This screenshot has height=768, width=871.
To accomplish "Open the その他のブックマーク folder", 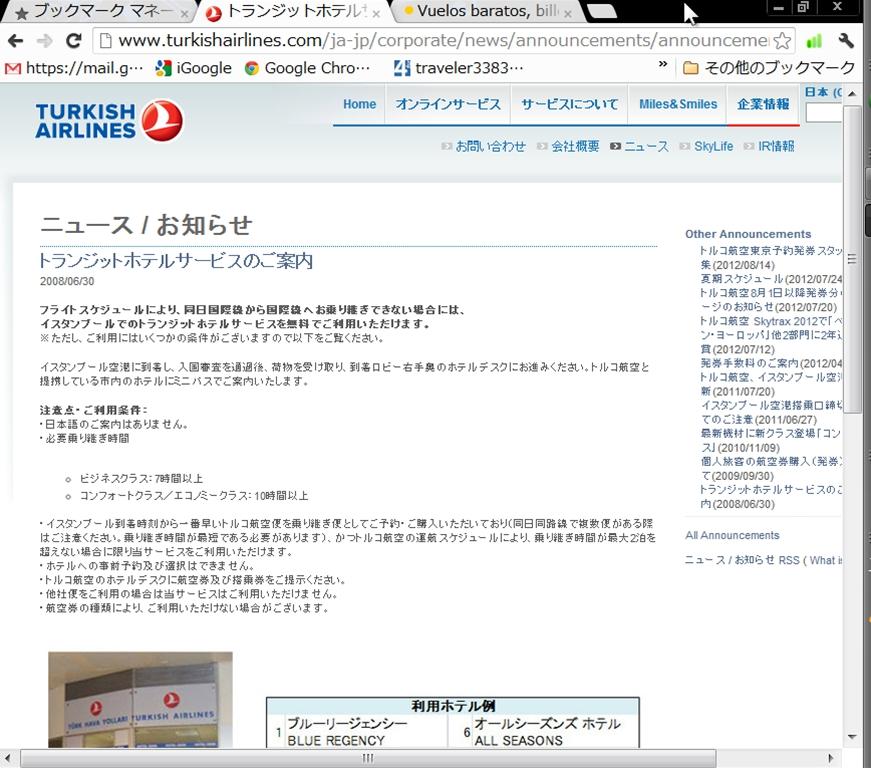I will (768, 68).
